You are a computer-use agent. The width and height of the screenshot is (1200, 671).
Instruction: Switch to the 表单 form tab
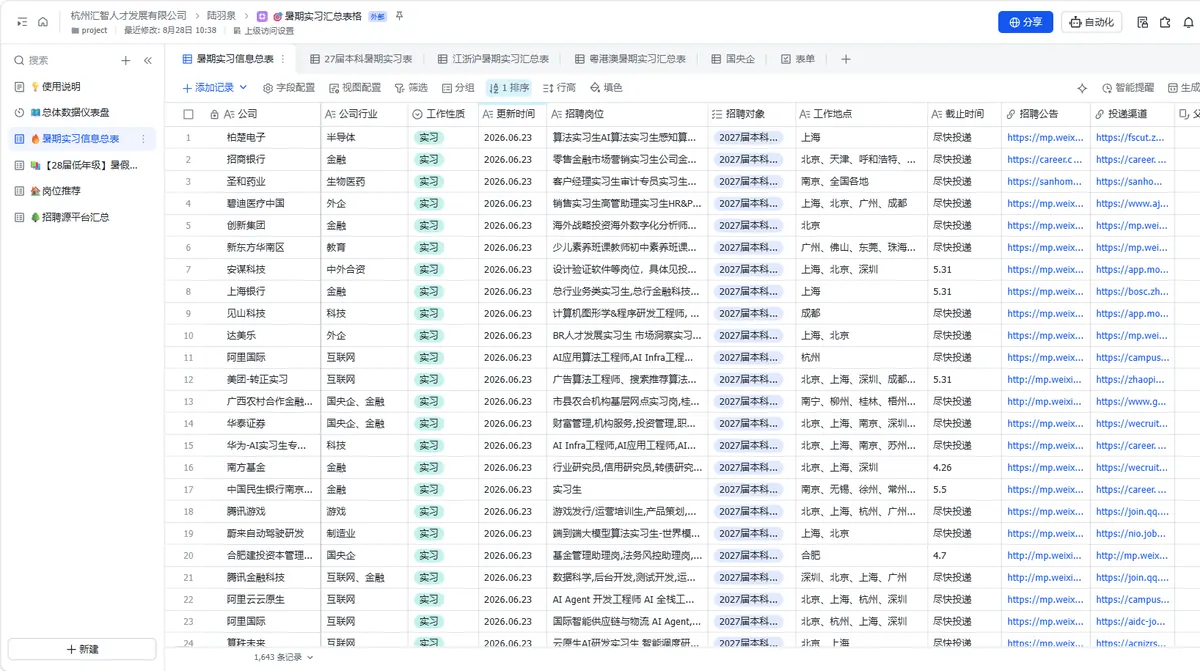click(x=797, y=59)
